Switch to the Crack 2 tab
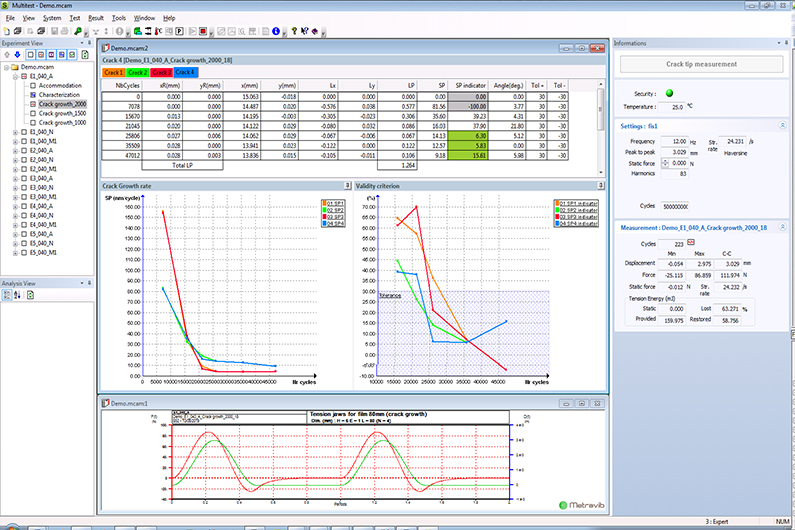The width and height of the screenshot is (795, 530). click(x=138, y=72)
